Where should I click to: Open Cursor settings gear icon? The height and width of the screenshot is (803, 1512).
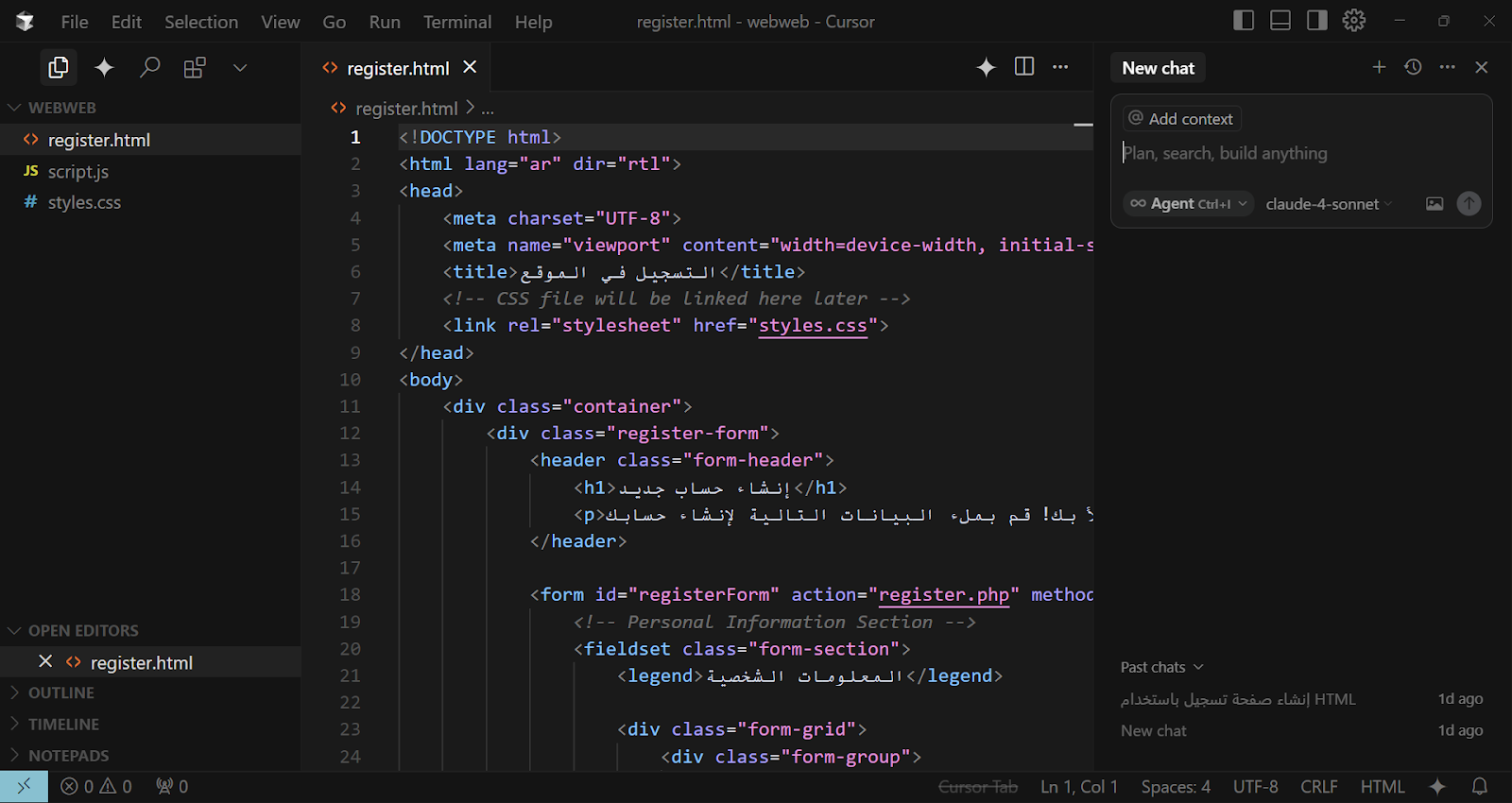pos(1354,21)
